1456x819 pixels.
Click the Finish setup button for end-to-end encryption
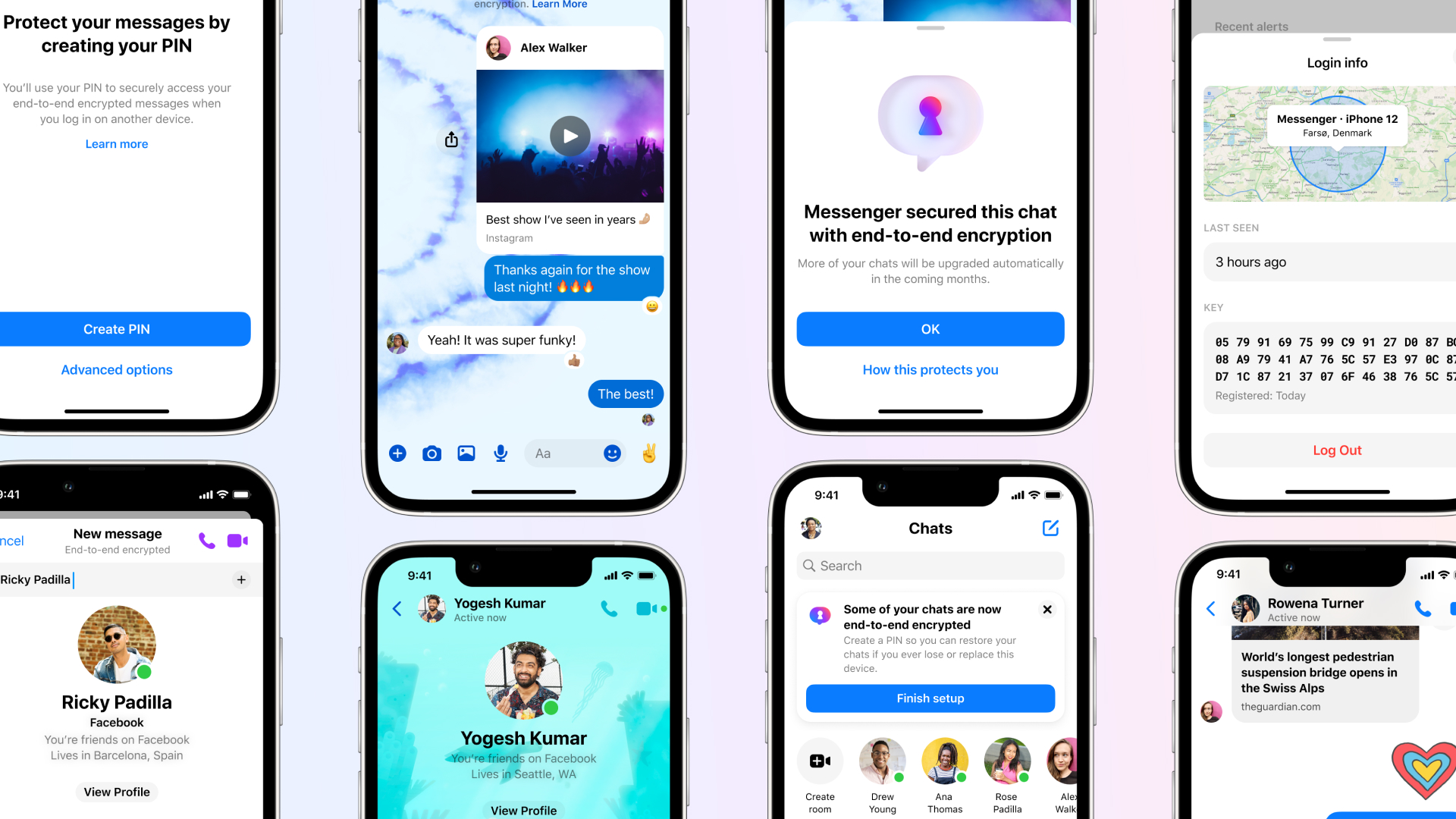[x=930, y=697]
